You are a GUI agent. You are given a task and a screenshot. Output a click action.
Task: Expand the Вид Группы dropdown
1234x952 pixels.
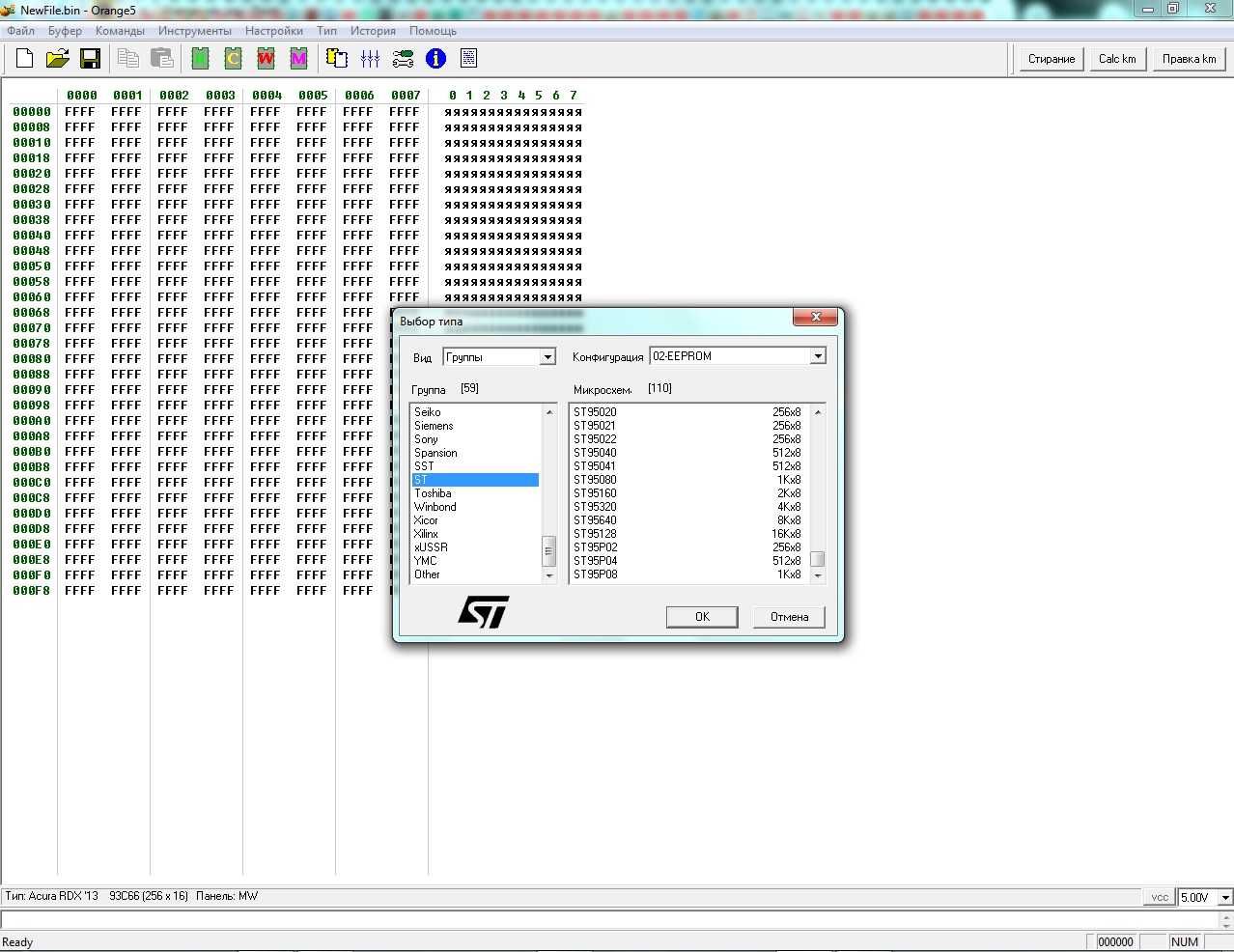tap(547, 357)
